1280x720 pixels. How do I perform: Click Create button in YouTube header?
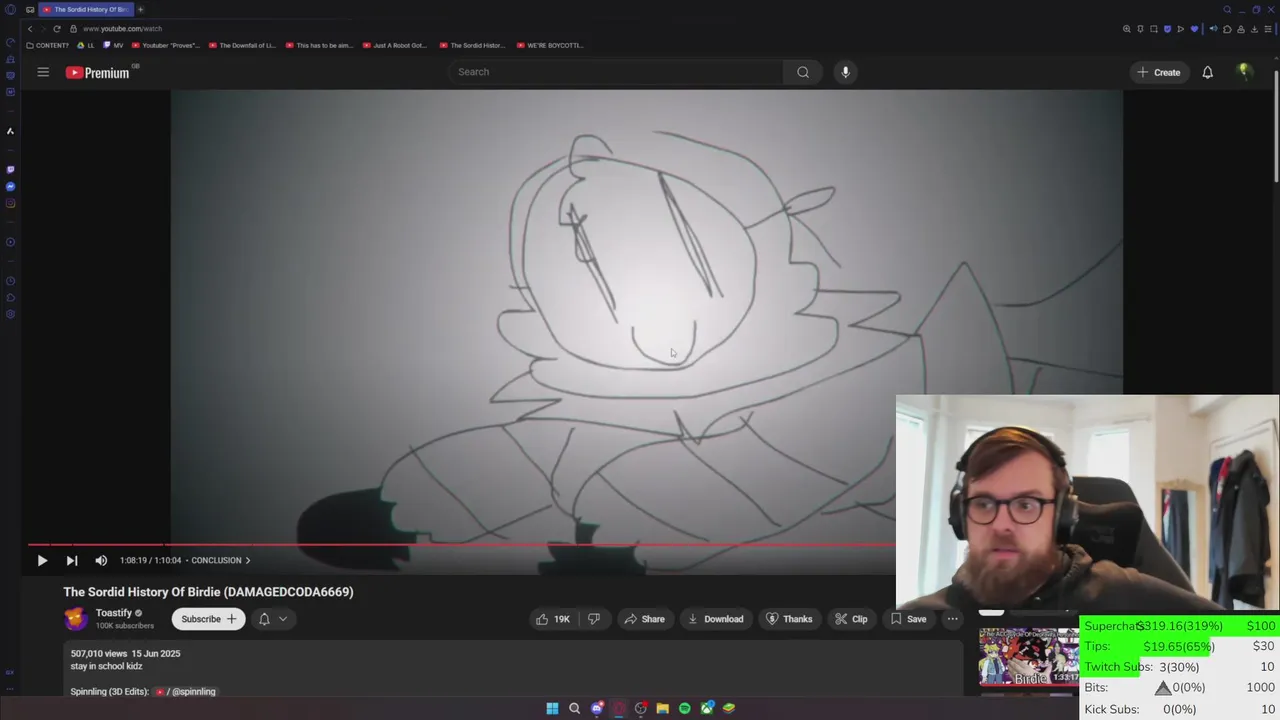(1158, 72)
